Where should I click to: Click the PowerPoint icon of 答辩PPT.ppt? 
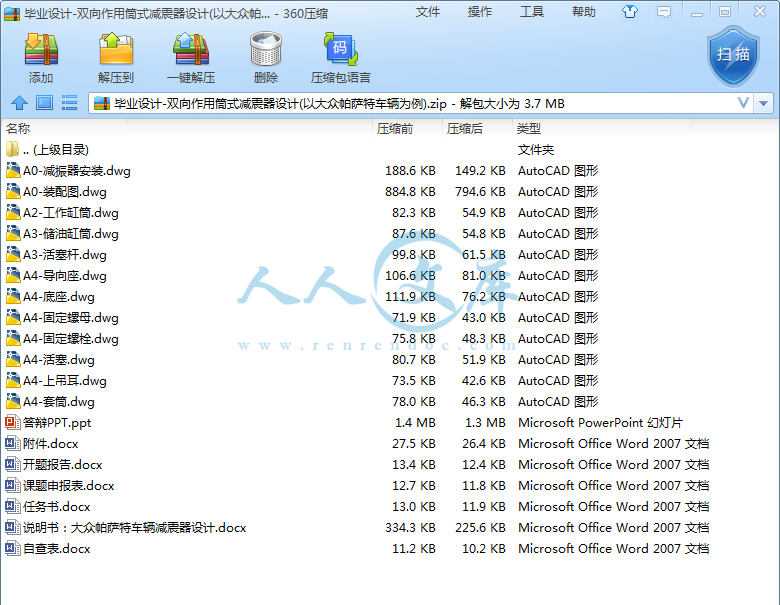click(x=12, y=422)
